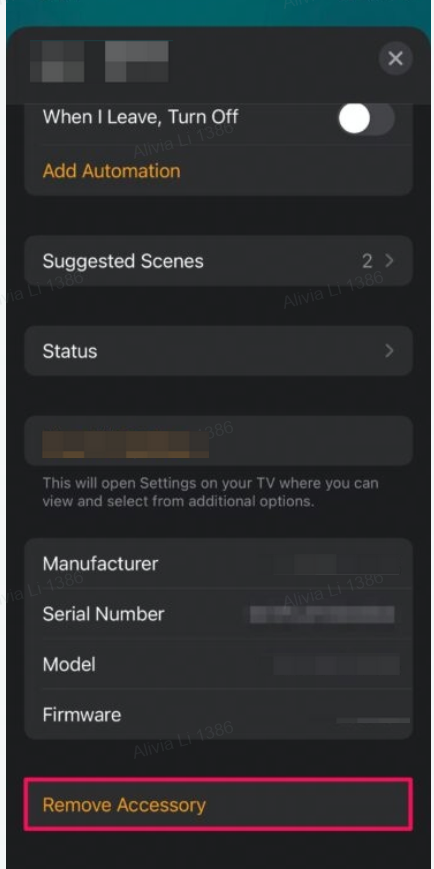Tap the Remove Accessory button
This screenshot has height=869, width=434.
tap(218, 805)
